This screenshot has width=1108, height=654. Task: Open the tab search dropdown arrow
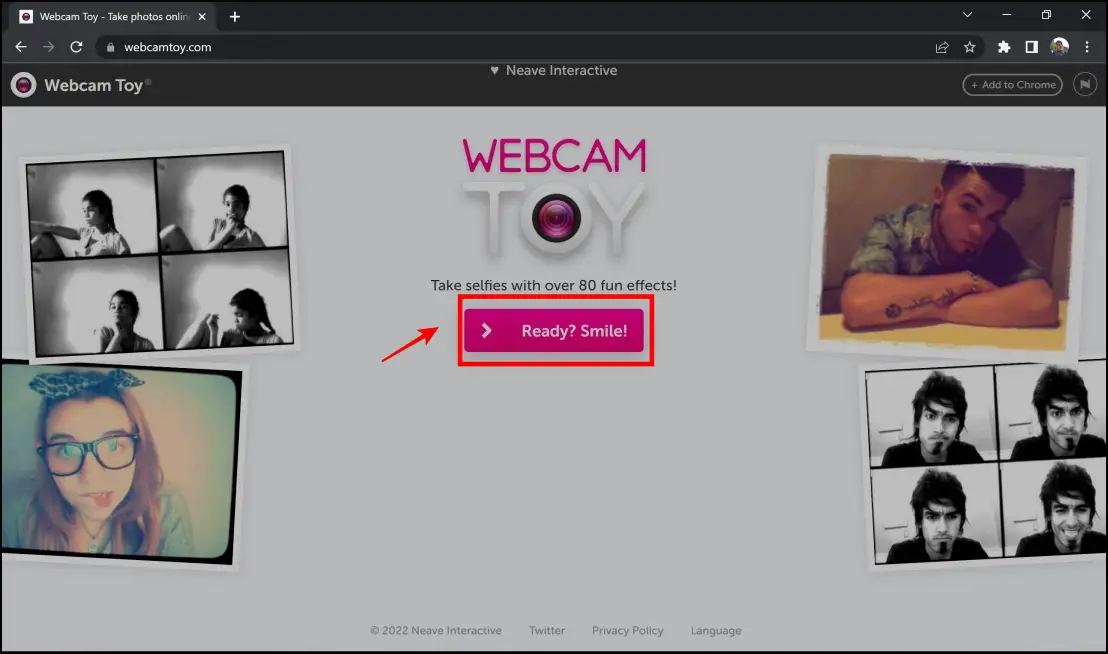pyautogui.click(x=967, y=15)
